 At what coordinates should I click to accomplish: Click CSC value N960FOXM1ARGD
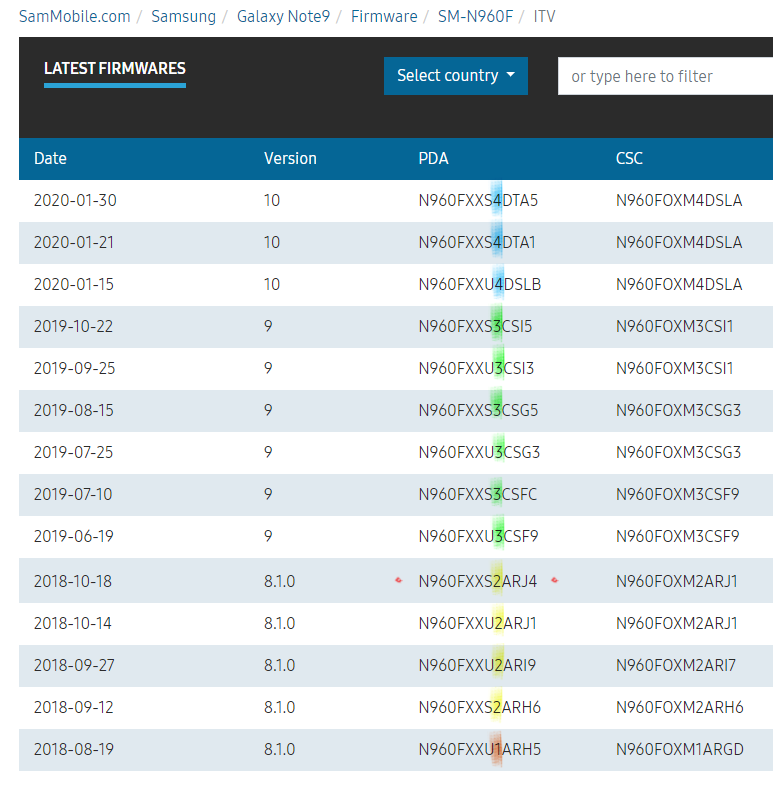point(680,749)
